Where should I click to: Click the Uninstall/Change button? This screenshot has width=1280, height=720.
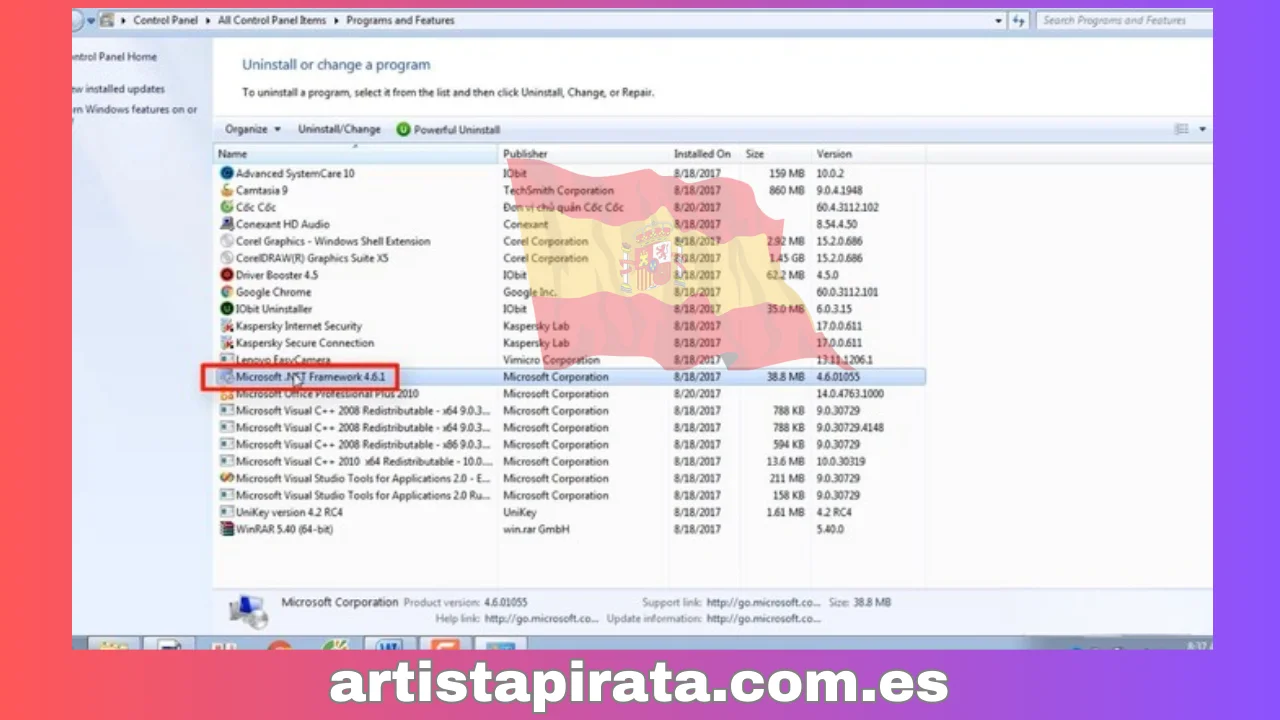pyautogui.click(x=339, y=129)
